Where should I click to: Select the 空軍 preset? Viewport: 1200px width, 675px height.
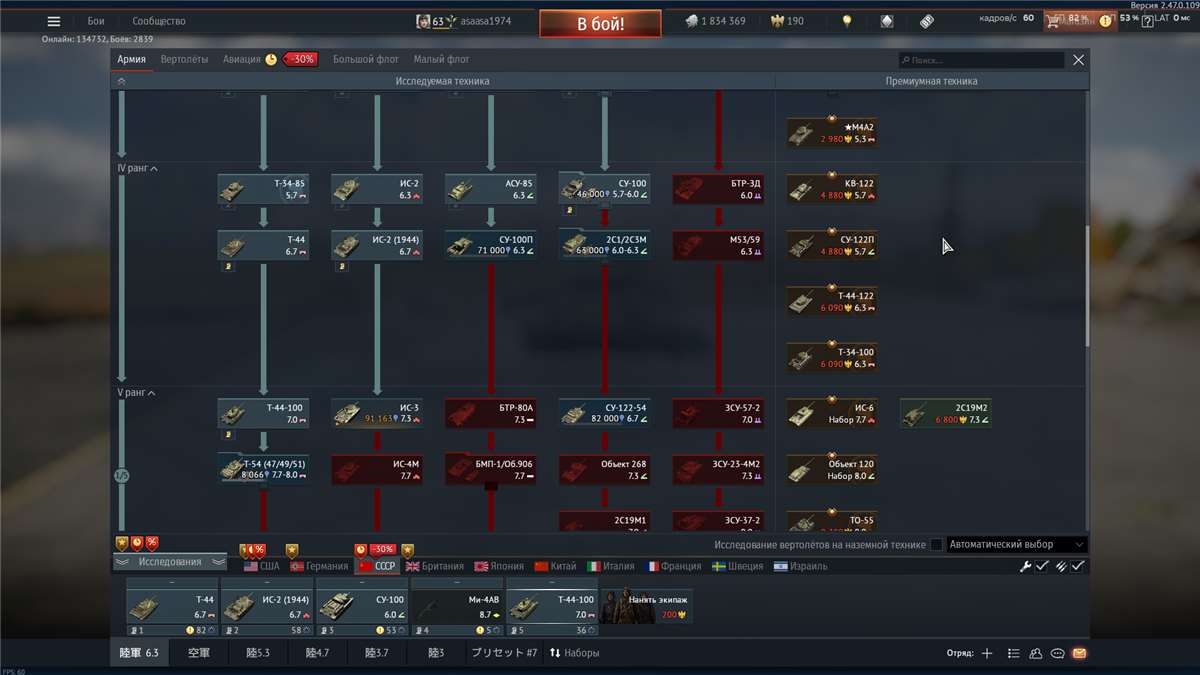[x=199, y=653]
